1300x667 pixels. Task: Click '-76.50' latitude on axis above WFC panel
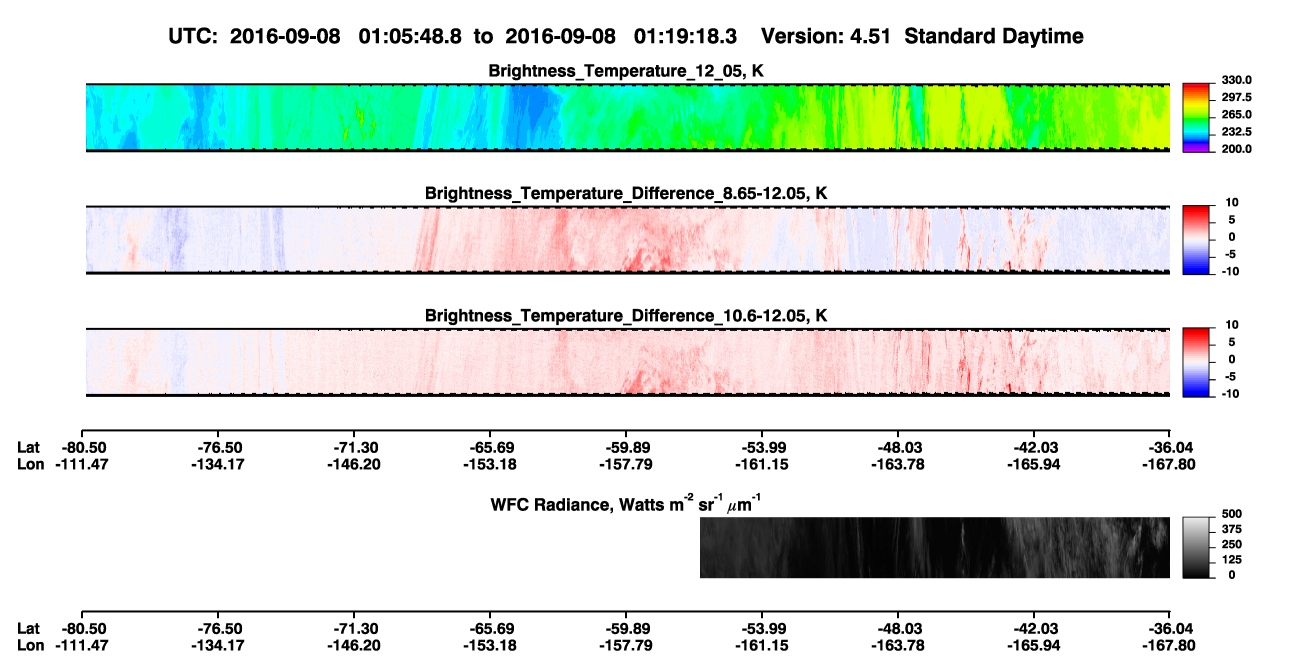[220, 447]
